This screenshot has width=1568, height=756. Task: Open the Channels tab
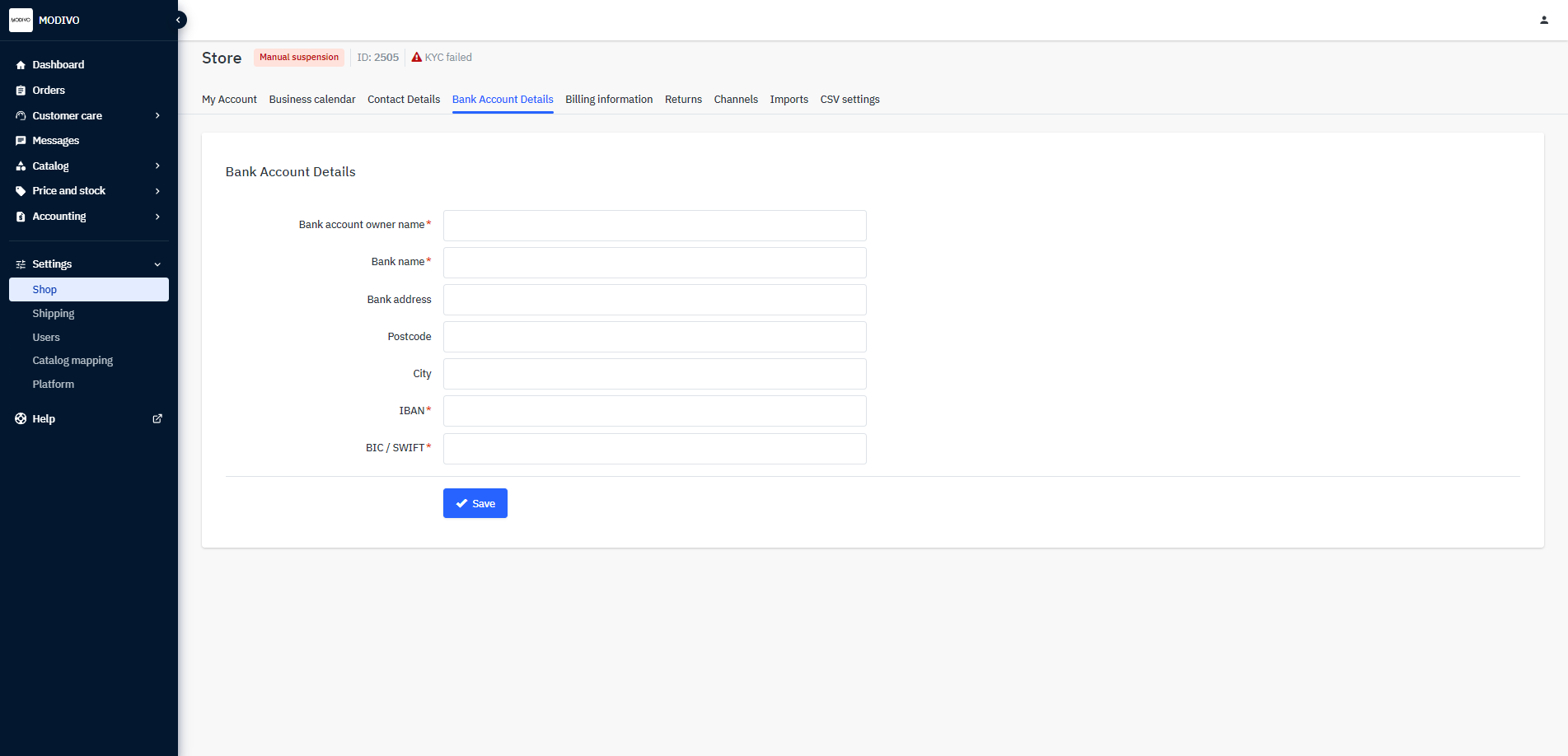tap(736, 100)
